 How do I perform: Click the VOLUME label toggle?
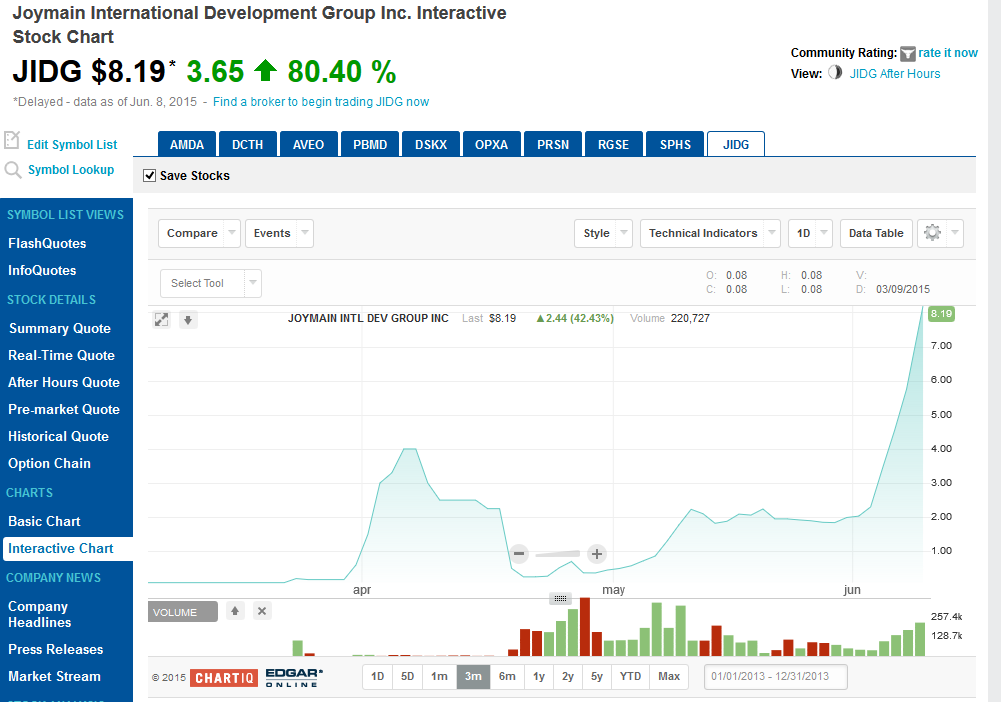click(182, 610)
